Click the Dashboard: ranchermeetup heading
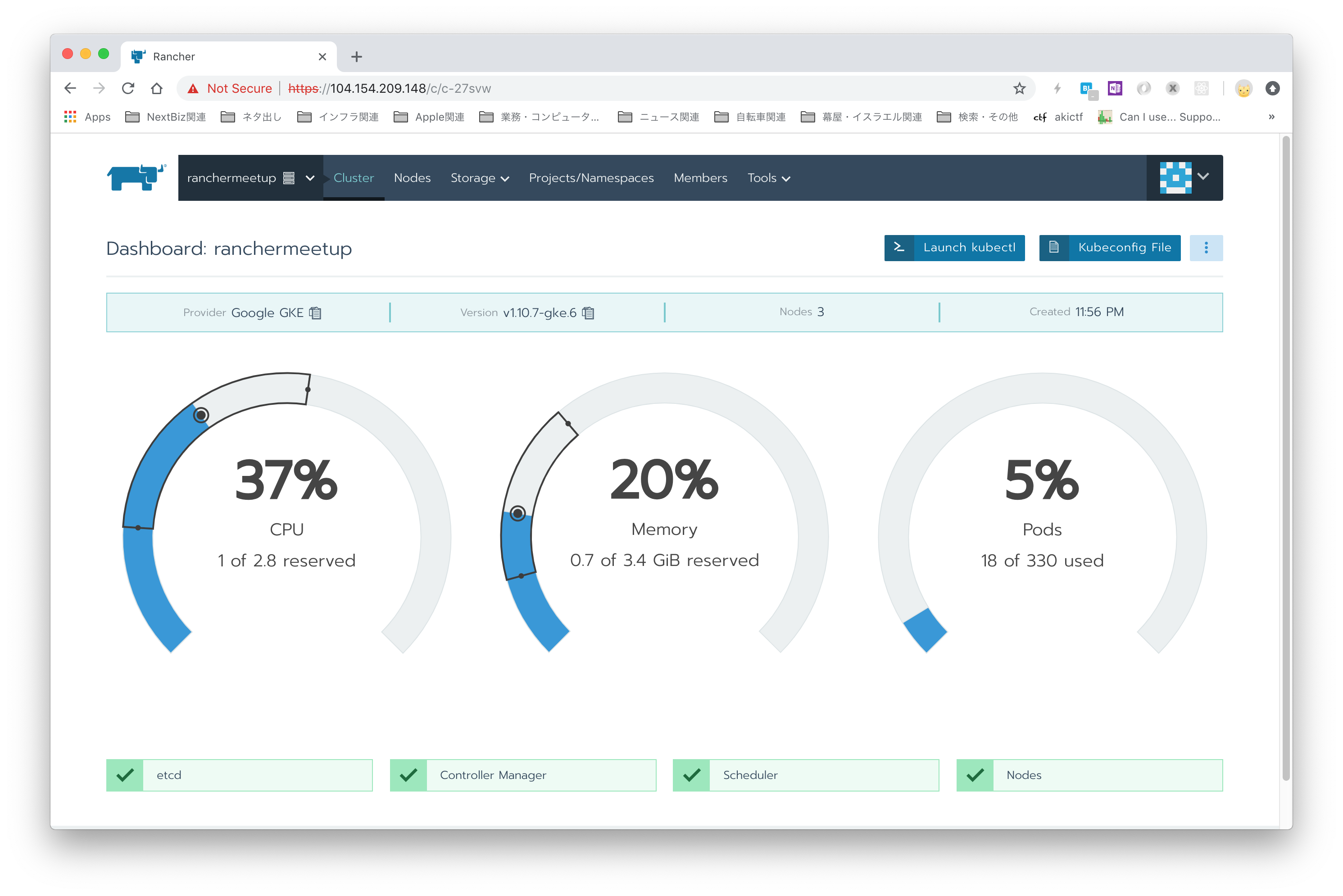Screen dimensions: 1343x896 (x=229, y=249)
